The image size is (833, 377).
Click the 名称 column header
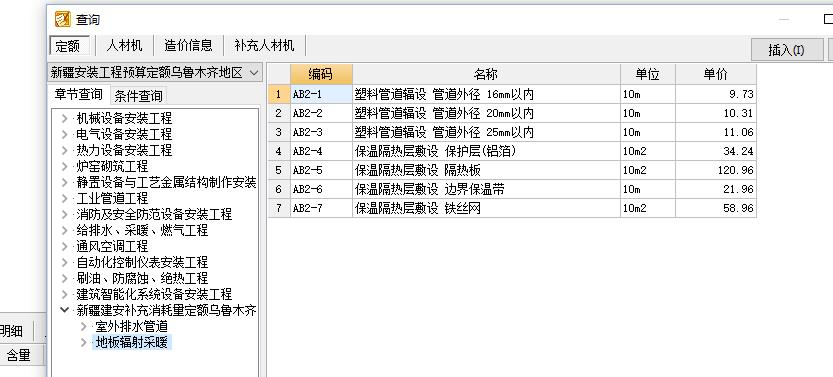(486, 74)
